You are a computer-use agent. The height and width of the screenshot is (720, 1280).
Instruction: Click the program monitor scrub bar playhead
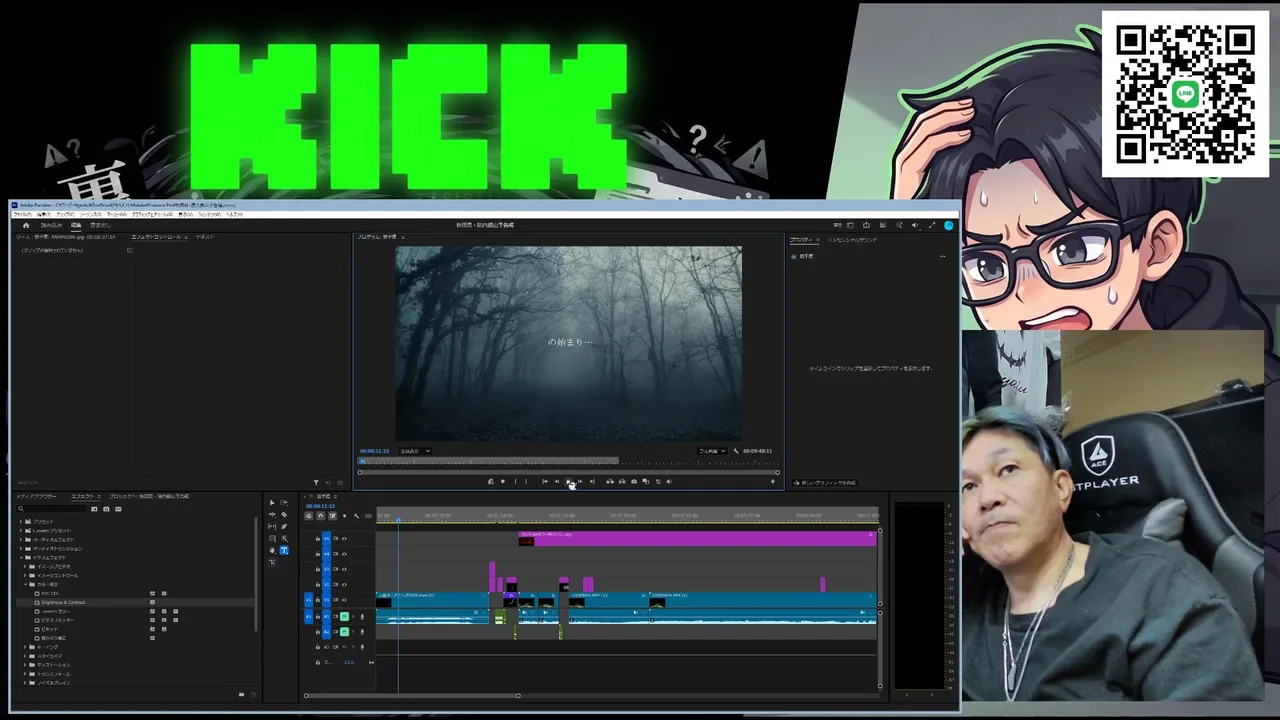point(363,461)
